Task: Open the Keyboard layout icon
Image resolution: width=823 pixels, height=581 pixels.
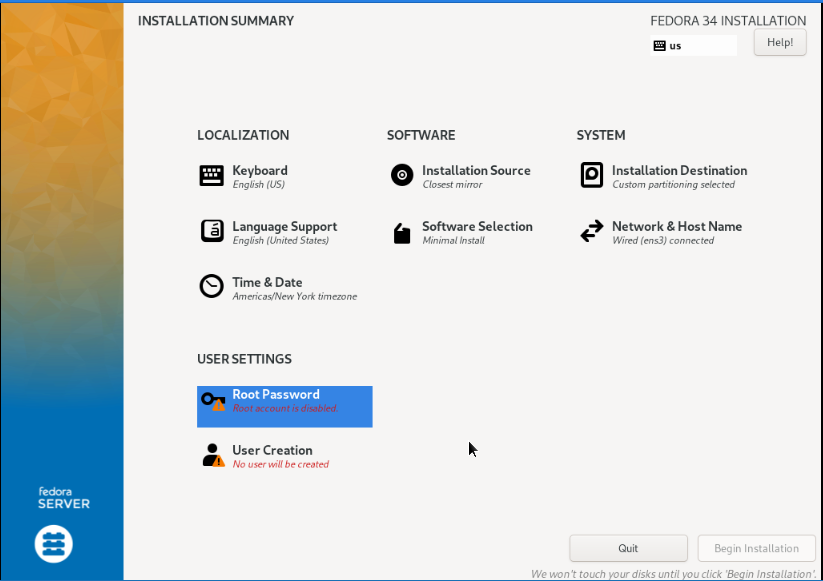Action: pyautogui.click(x=212, y=175)
